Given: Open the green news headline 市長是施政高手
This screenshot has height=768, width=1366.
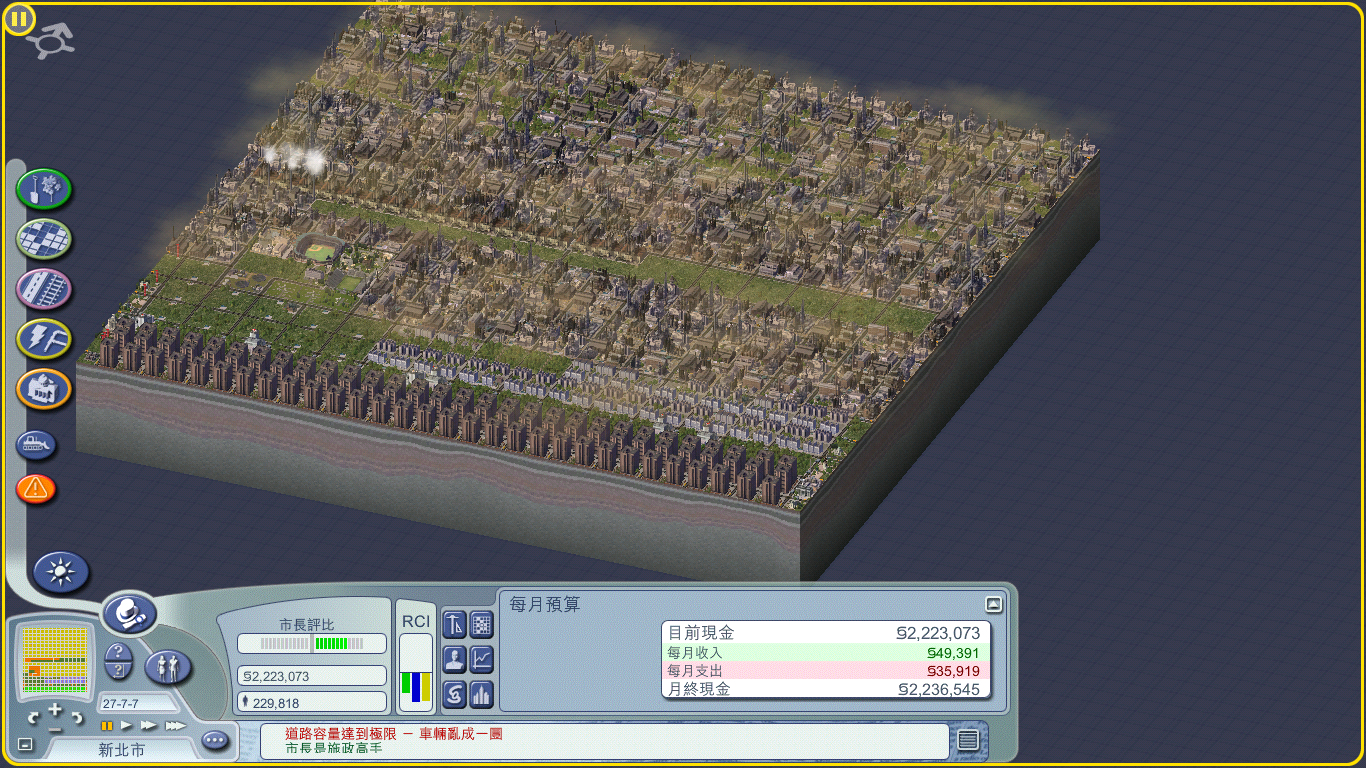Looking at the screenshot, I should click(334, 748).
